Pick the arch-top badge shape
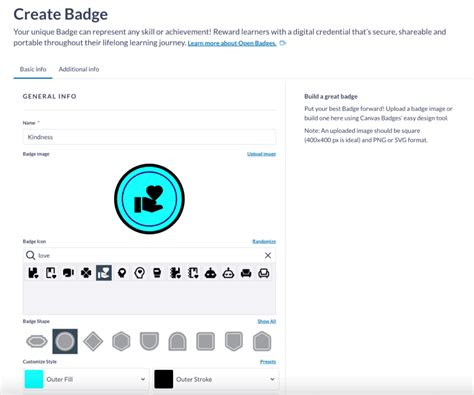Image resolution: width=474 pixels, height=395 pixels. tap(177, 341)
